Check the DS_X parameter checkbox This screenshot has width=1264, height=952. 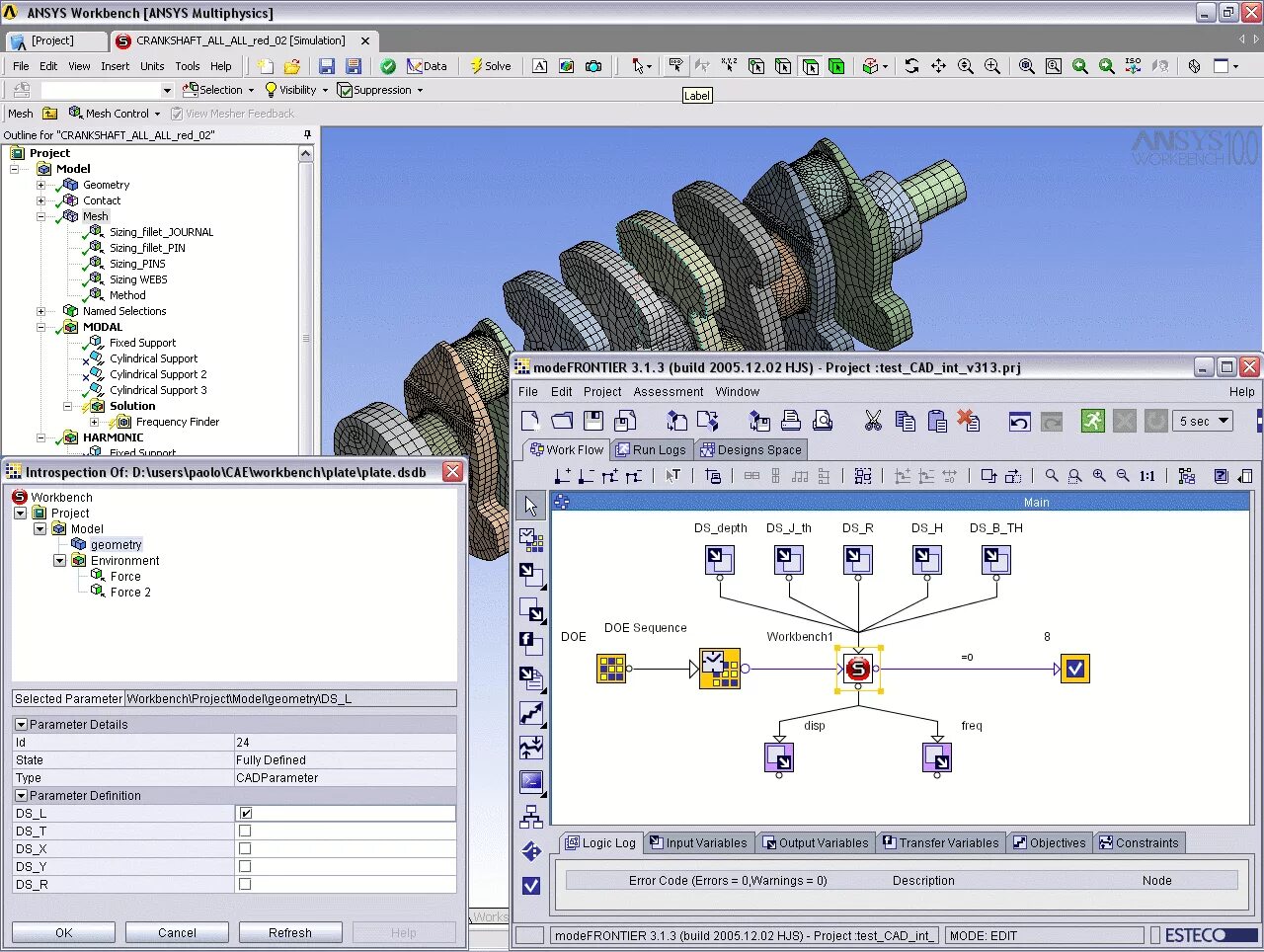pyautogui.click(x=245, y=848)
